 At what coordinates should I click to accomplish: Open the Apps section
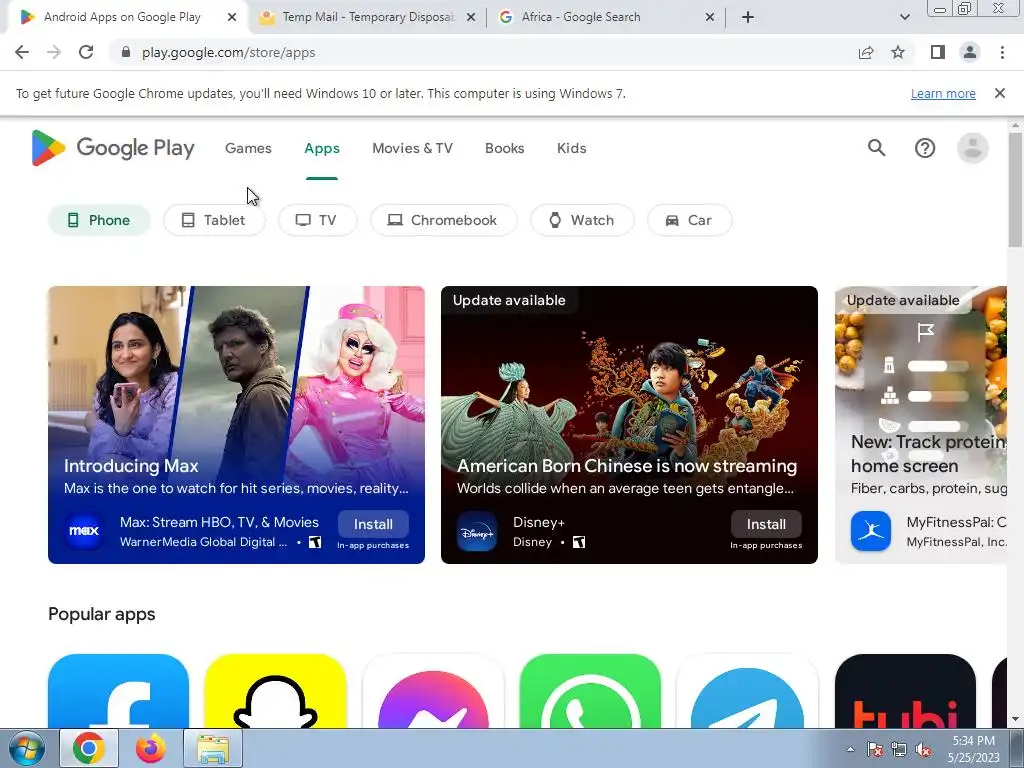click(x=322, y=148)
